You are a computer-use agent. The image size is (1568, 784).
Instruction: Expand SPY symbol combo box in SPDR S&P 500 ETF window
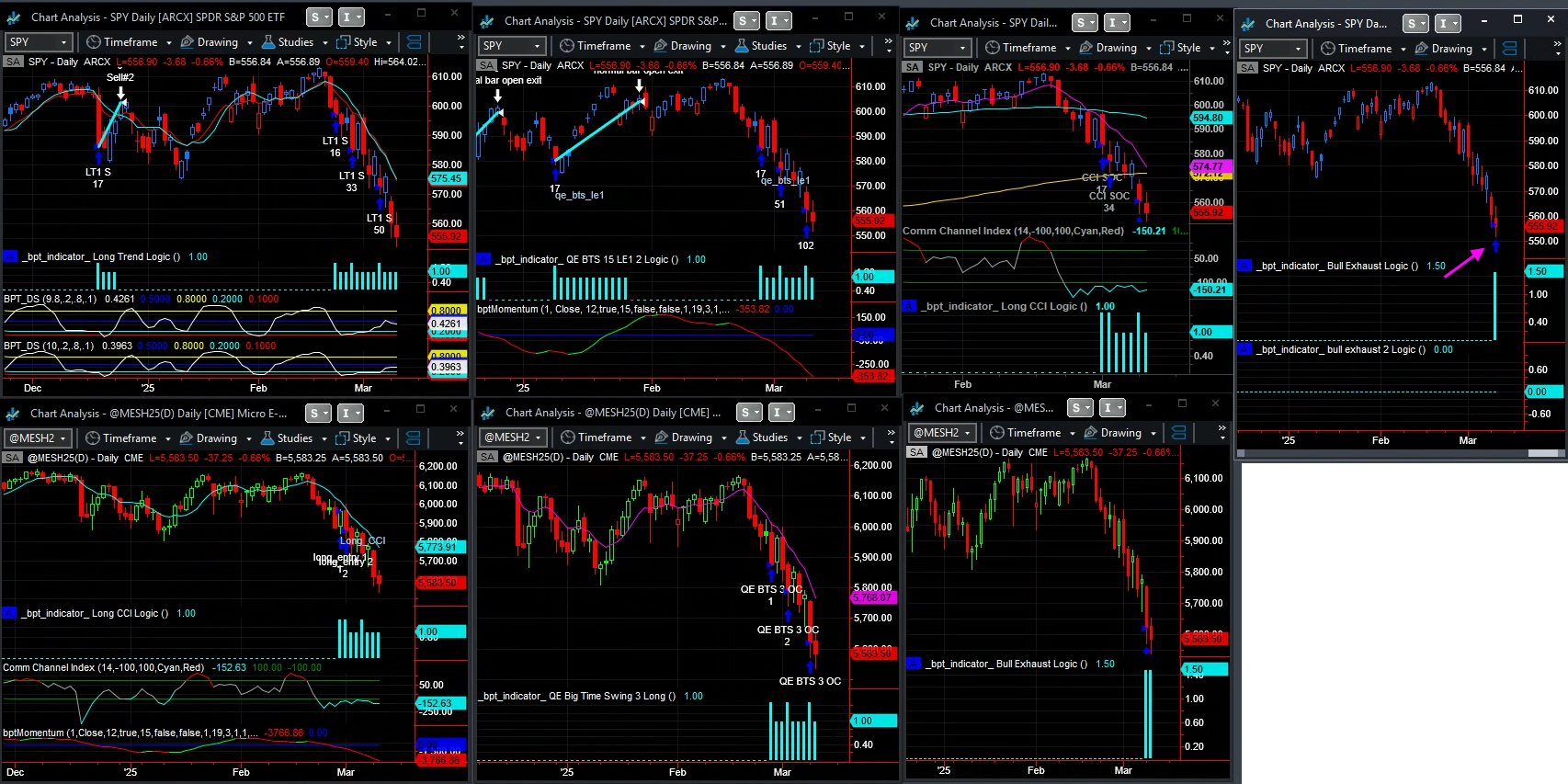(39, 42)
